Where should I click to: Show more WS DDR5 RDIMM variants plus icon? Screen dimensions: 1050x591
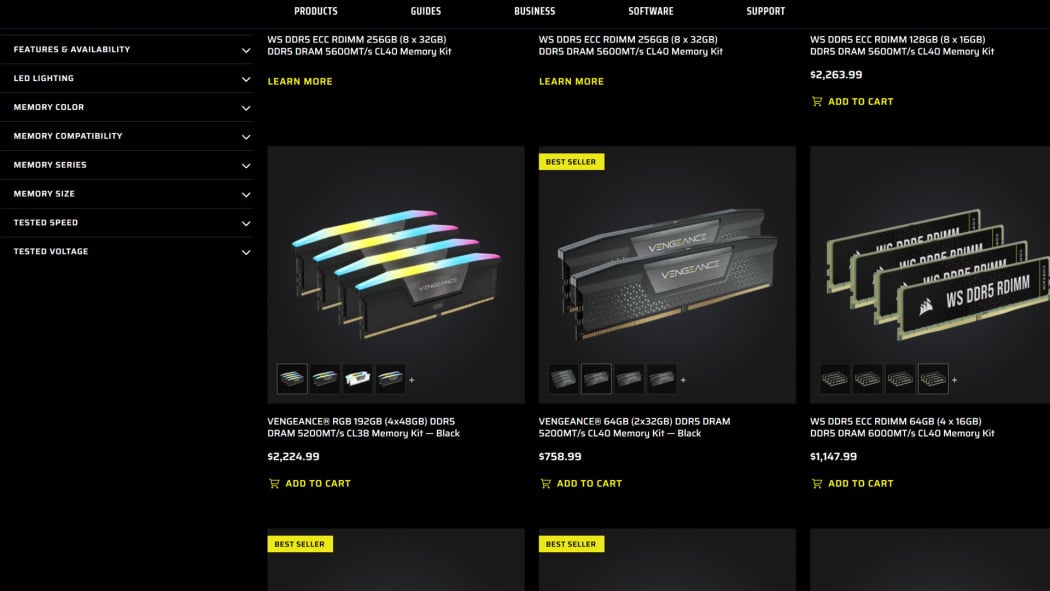[954, 380]
